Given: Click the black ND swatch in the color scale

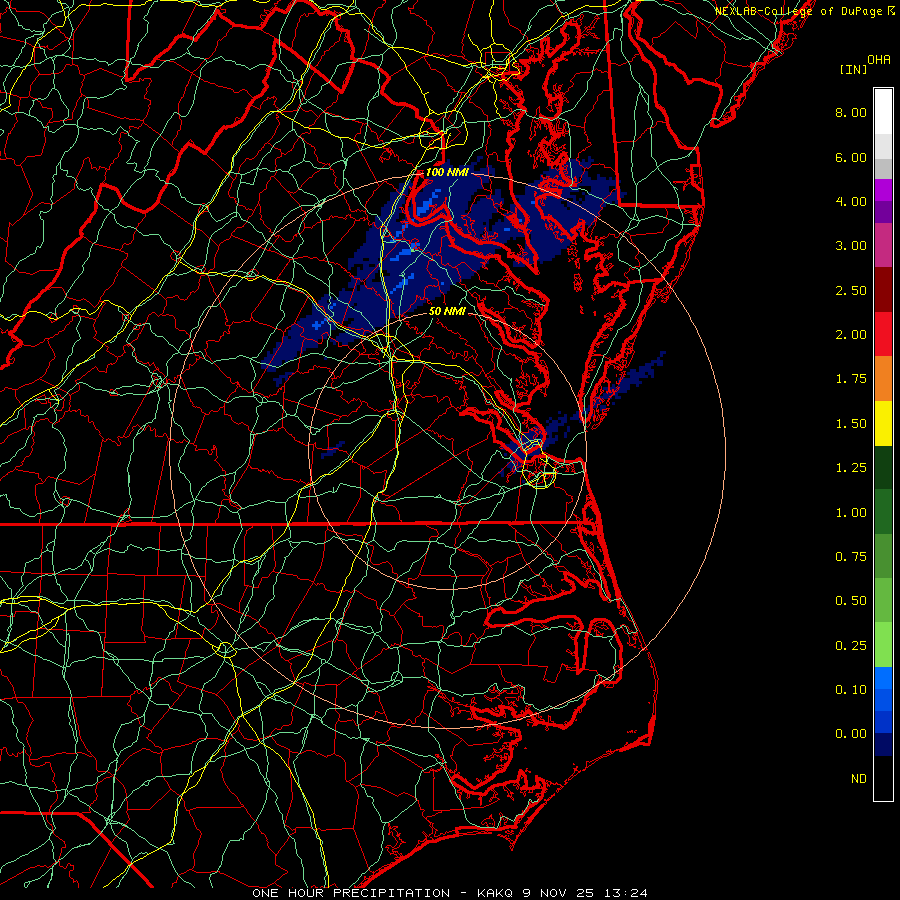Looking at the screenshot, I should 883,778.
